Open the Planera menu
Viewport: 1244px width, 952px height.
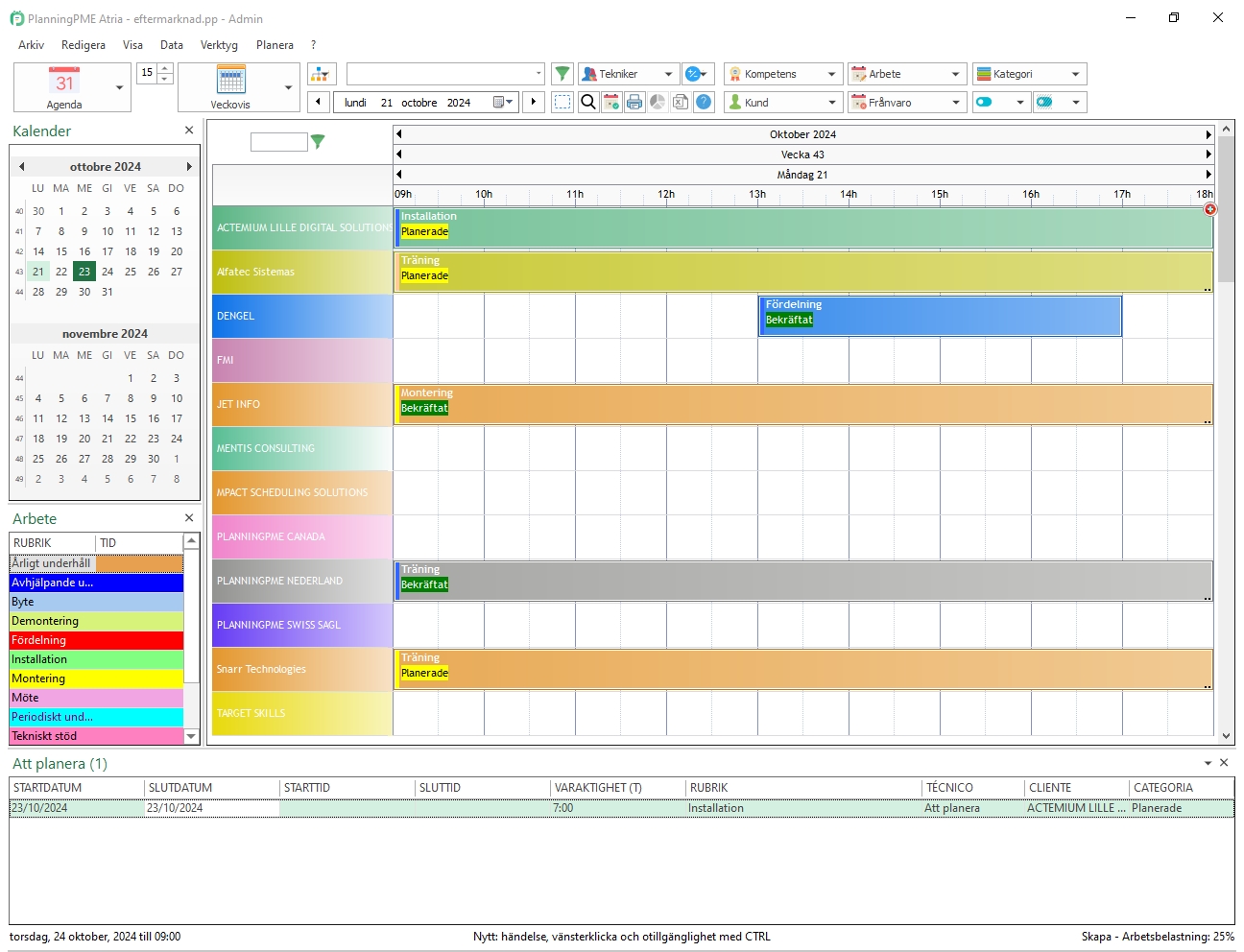coord(275,45)
